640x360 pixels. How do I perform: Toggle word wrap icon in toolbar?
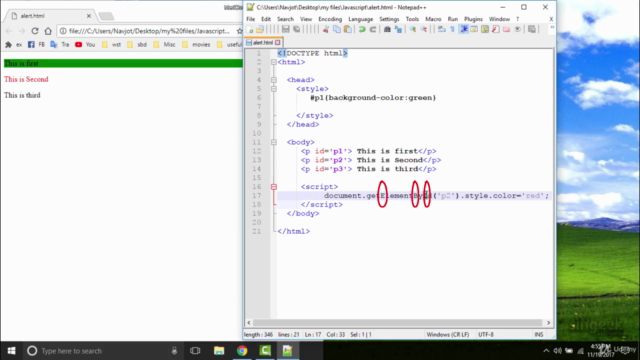coord(442,29)
